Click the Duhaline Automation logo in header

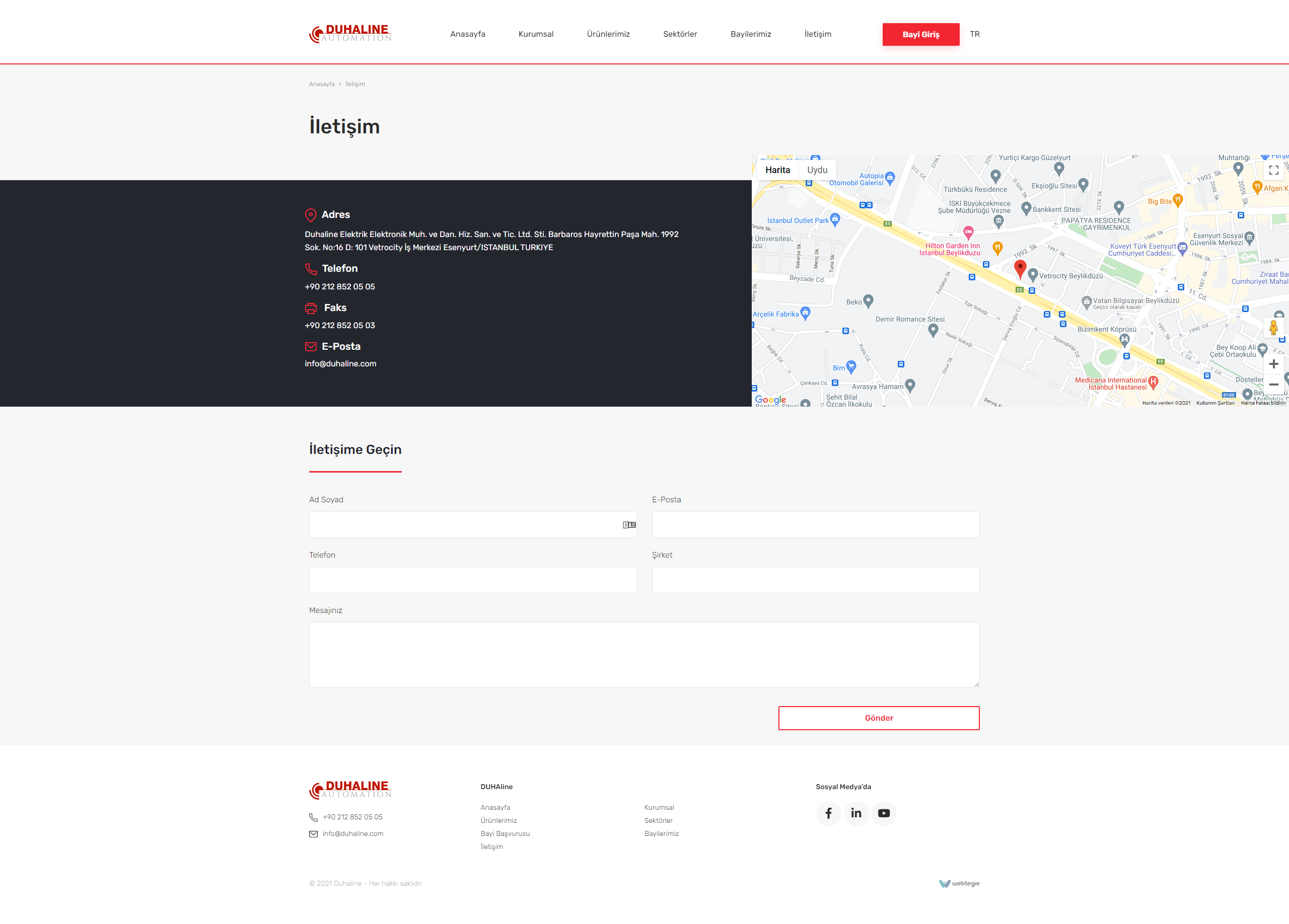[350, 34]
